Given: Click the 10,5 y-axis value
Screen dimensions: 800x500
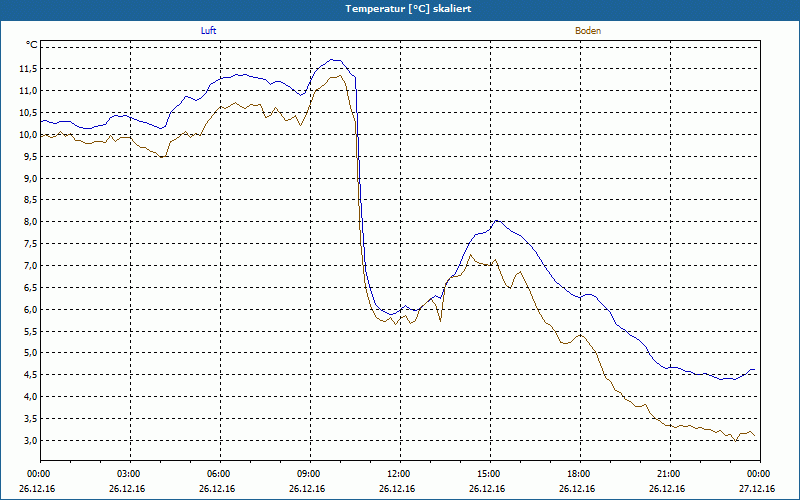Looking at the screenshot, I should [x=28, y=113].
